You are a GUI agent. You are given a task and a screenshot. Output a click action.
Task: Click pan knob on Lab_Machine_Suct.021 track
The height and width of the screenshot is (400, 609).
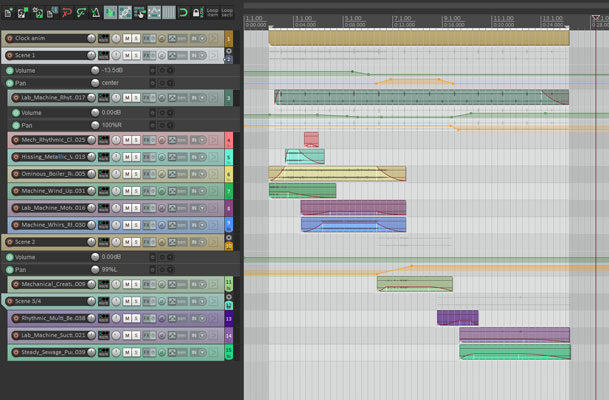(116, 335)
